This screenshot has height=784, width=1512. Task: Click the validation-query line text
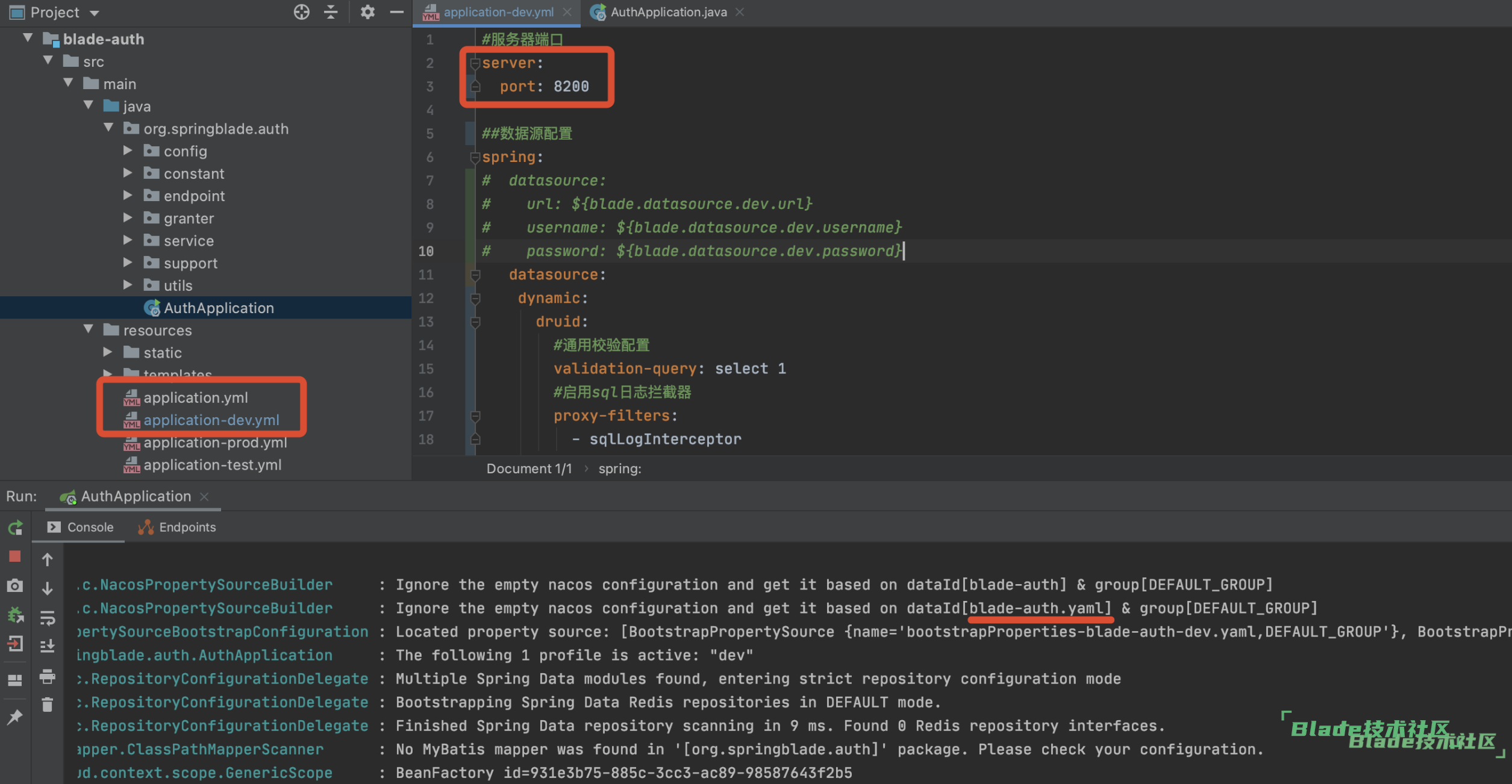tap(670, 369)
